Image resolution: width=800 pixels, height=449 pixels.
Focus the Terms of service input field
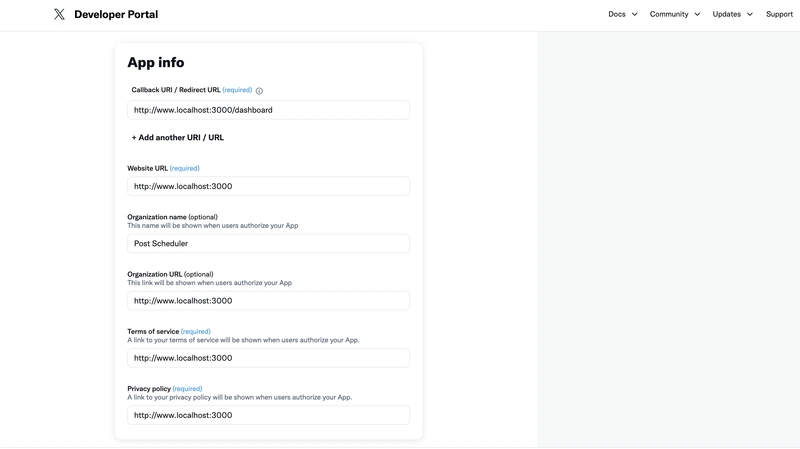(x=268, y=358)
